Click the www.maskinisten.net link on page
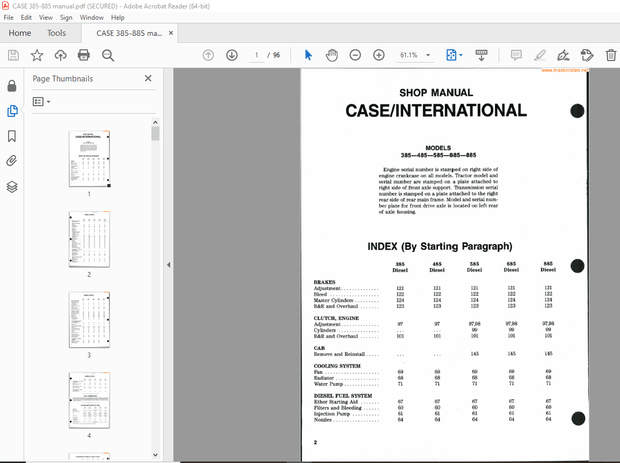 (565, 70)
